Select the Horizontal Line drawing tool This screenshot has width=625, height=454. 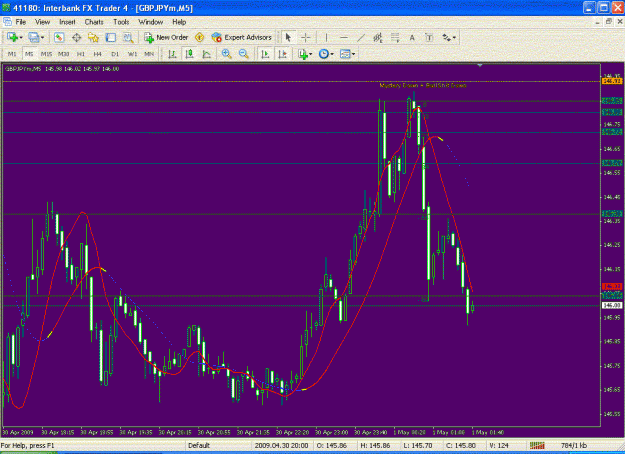tap(344, 37)
